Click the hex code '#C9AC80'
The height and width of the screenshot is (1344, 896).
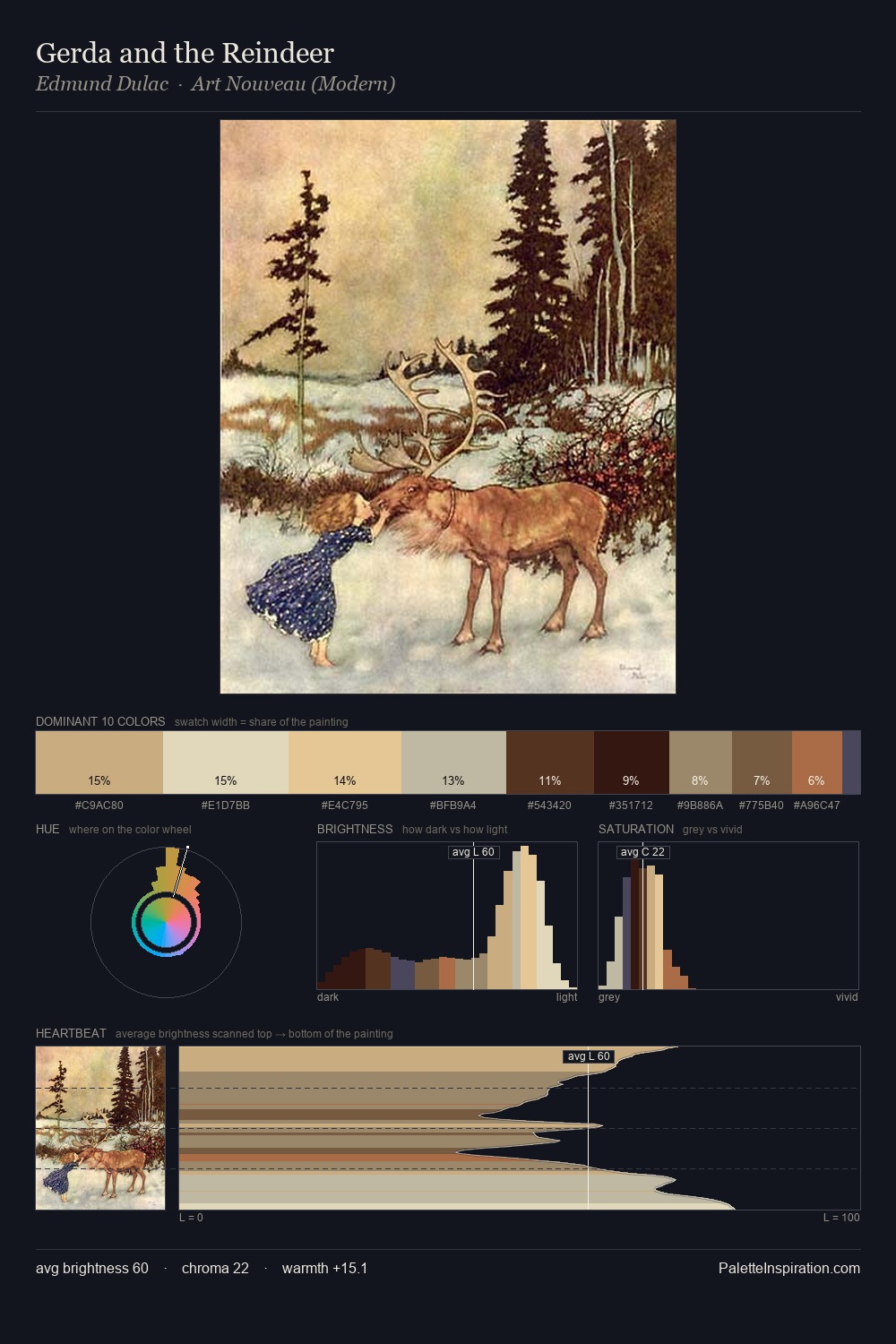(x=99, y=805)
